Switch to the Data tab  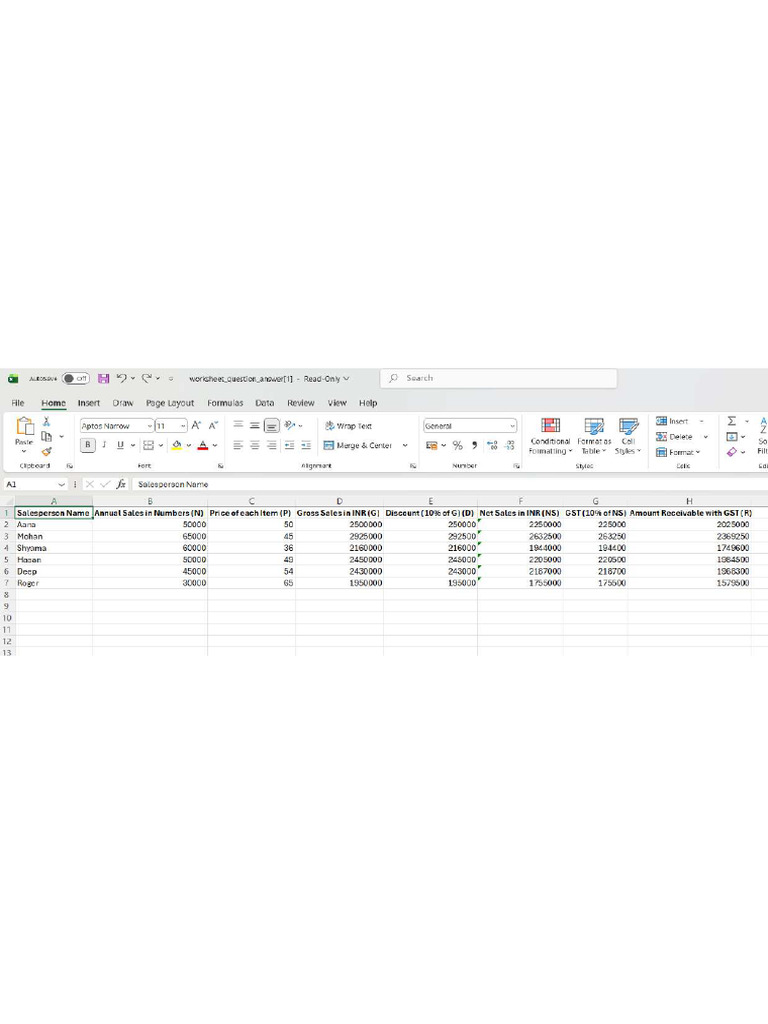click(264, 403)
